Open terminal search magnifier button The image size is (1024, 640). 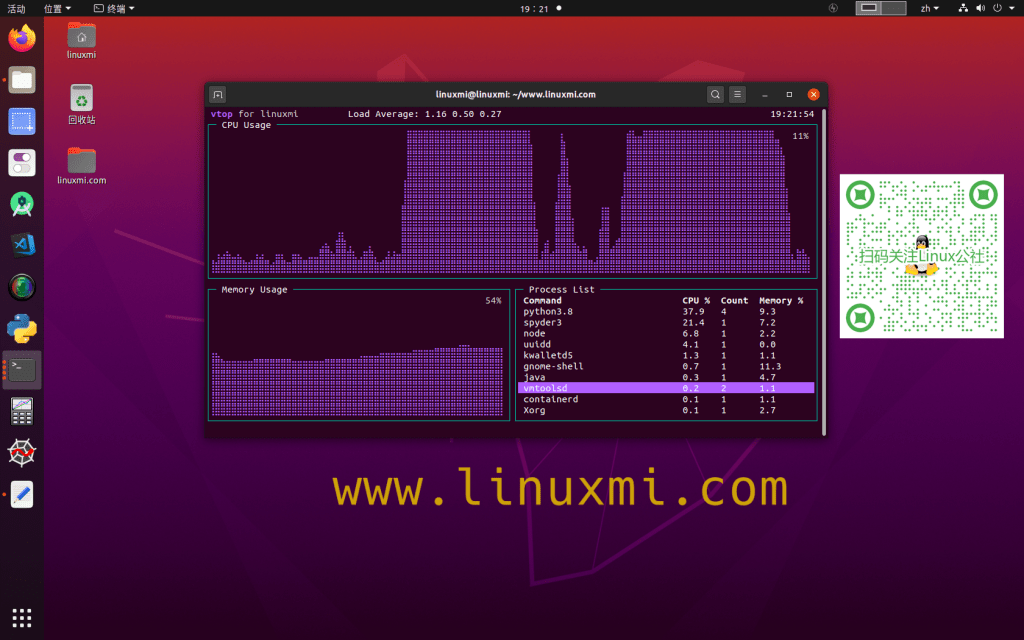[x=715, y=95]
